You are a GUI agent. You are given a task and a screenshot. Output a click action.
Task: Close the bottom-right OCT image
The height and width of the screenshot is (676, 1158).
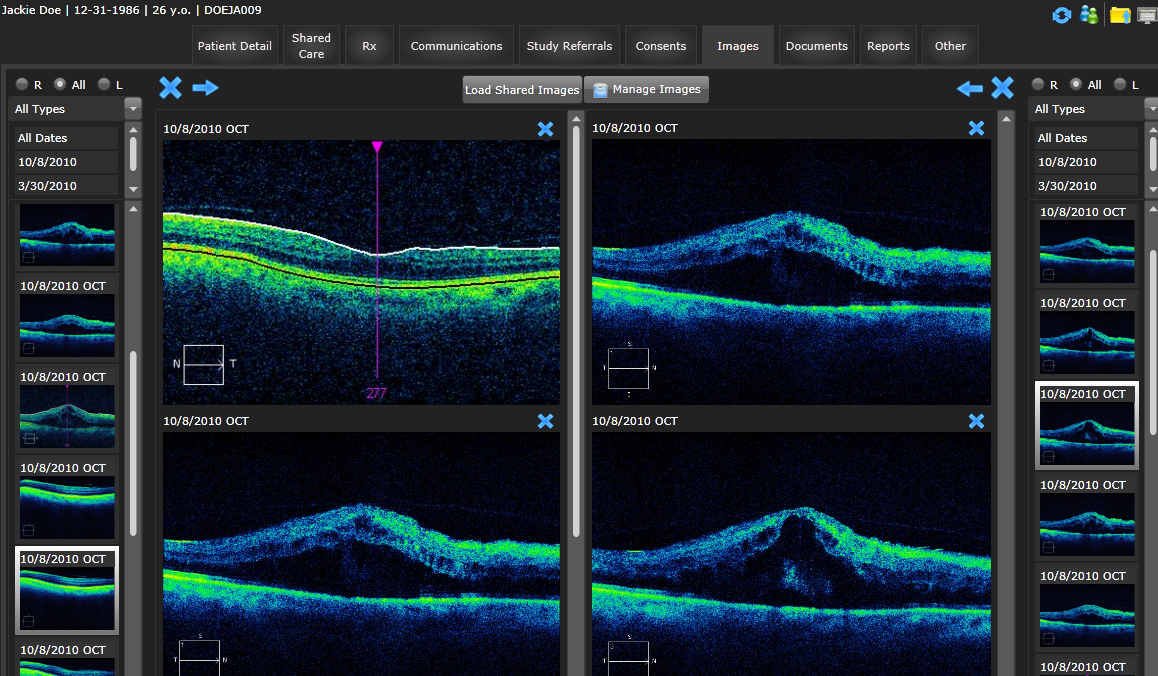(x=976, y=421)
